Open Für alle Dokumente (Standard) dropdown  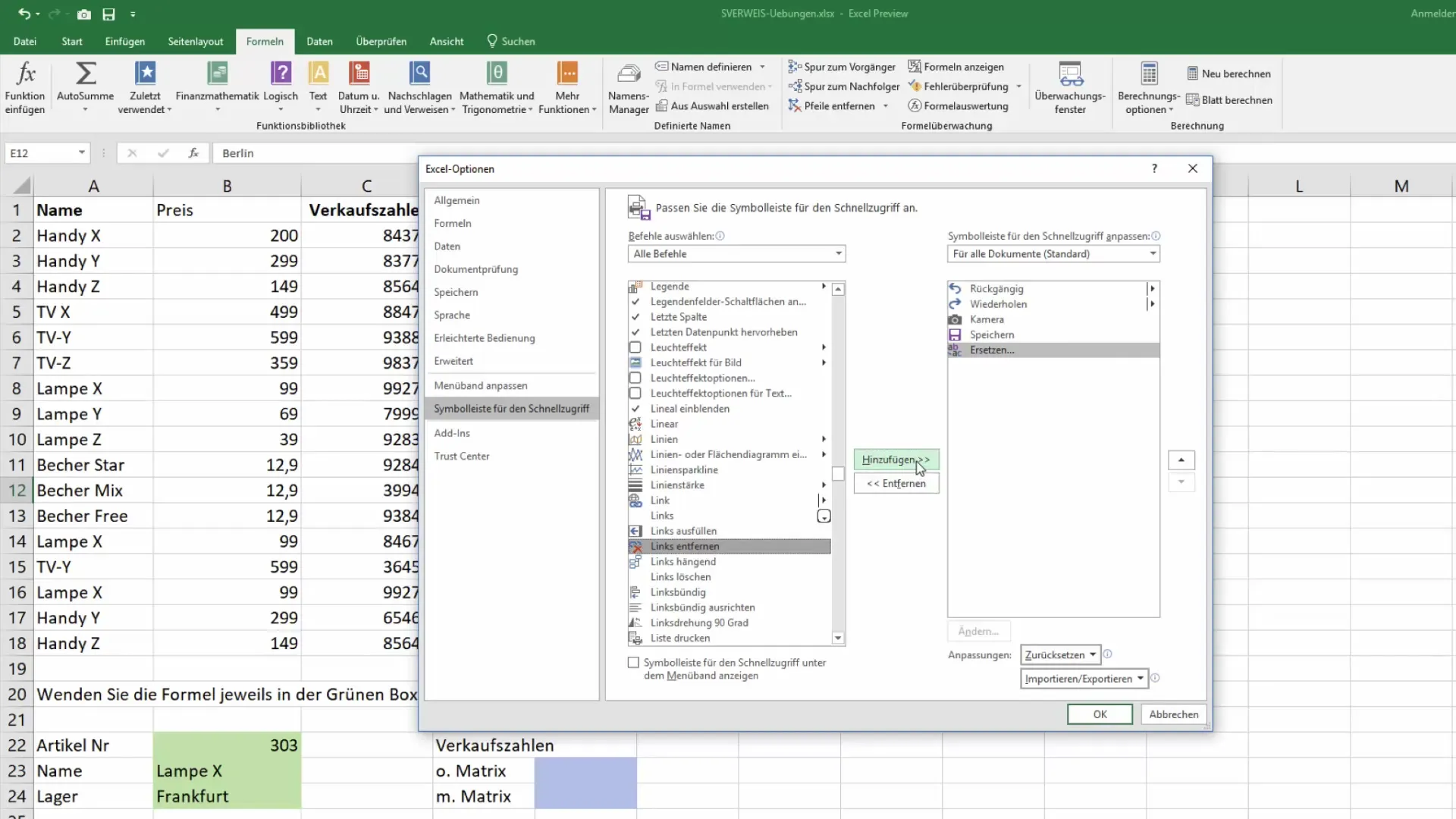pyautogui.click(x=1053, y=254)
